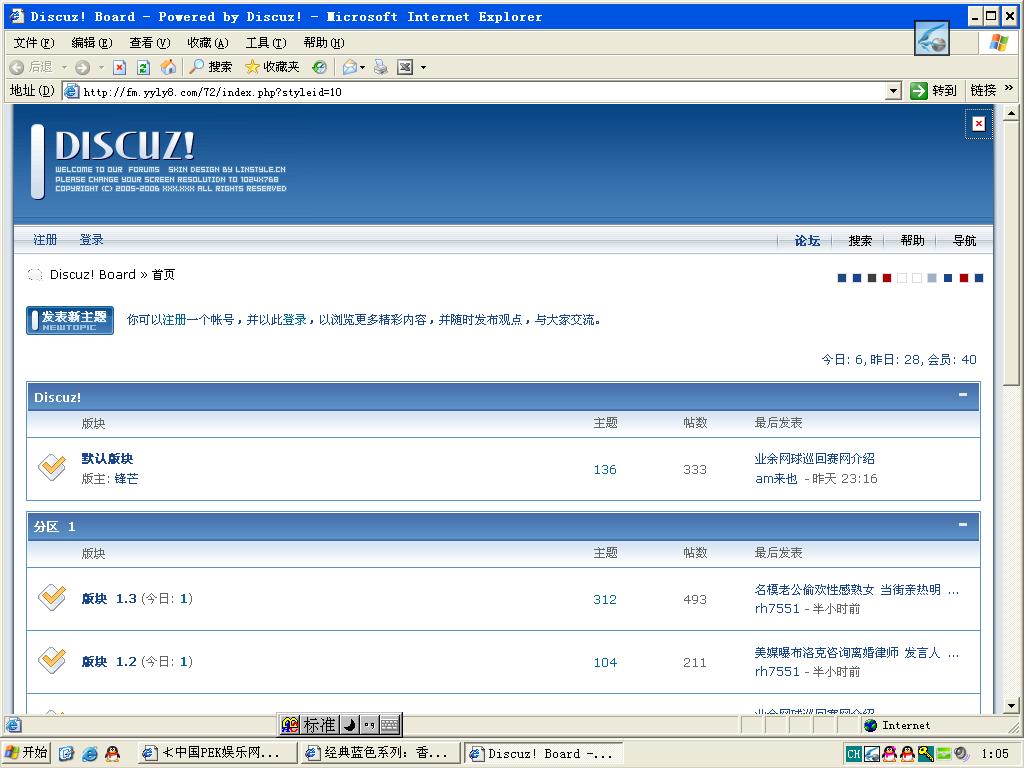Expand the 链接 links bar chevron
This screenshot has height=768, width=1024.
[x=1009, y=88]
